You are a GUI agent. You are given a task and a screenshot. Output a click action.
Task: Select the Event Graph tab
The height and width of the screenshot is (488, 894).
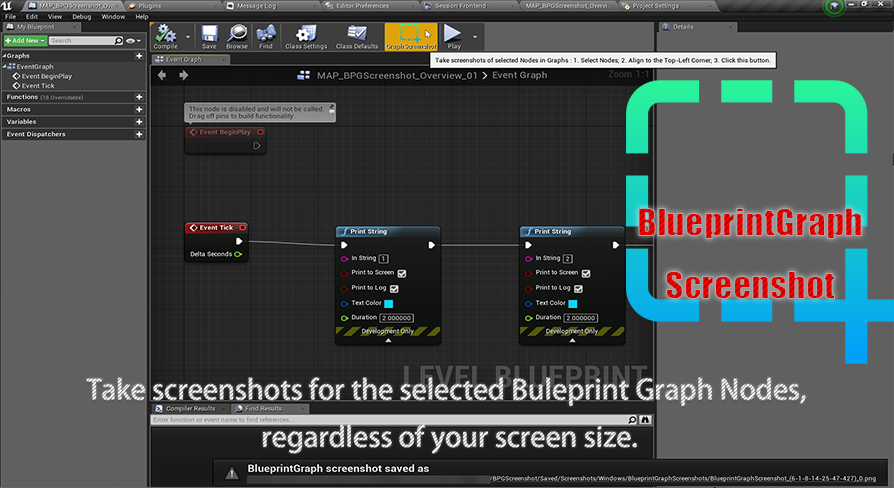point(189,59)
